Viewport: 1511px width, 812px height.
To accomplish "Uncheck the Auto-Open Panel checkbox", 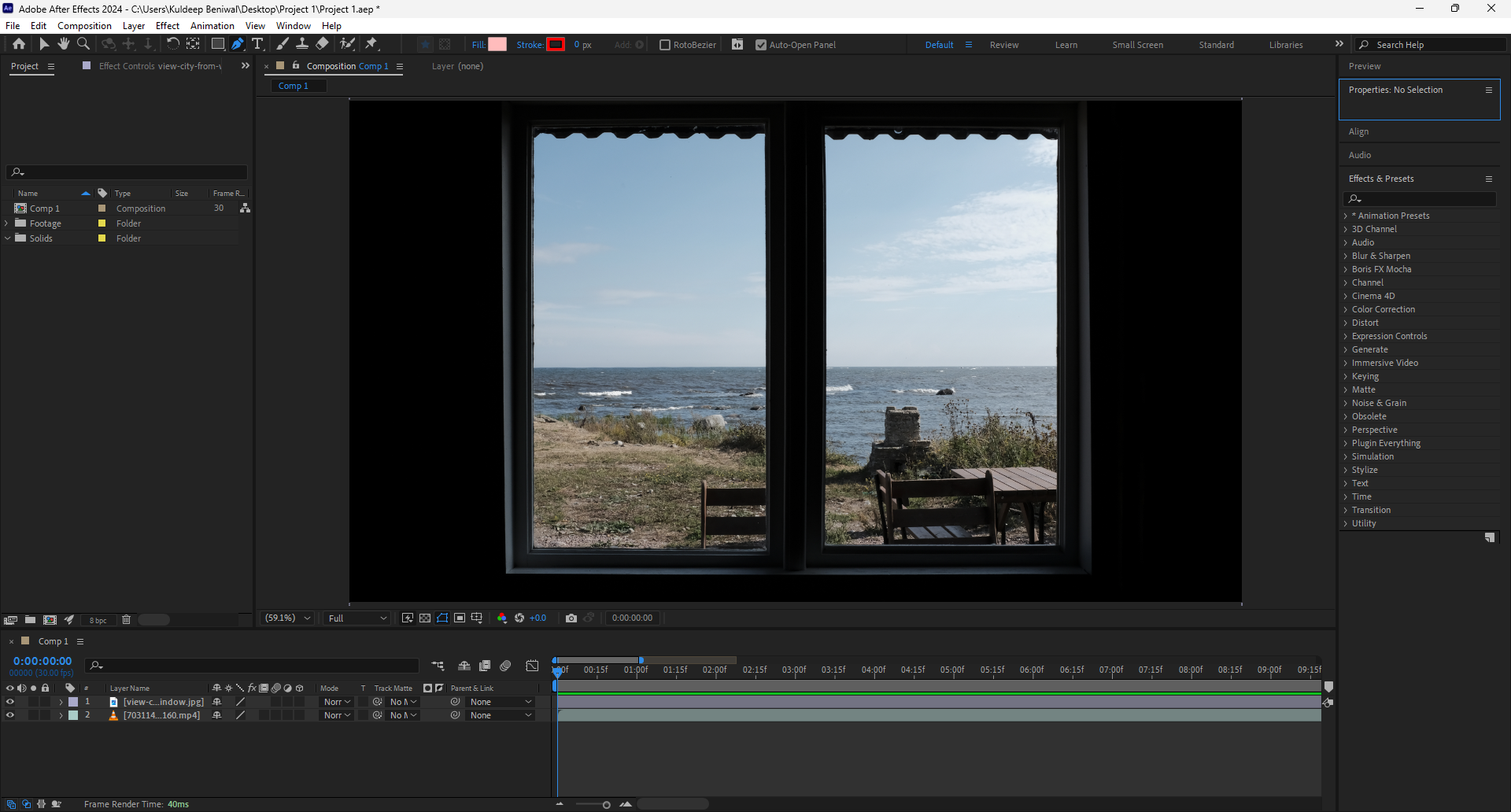I will pos(761,45).
